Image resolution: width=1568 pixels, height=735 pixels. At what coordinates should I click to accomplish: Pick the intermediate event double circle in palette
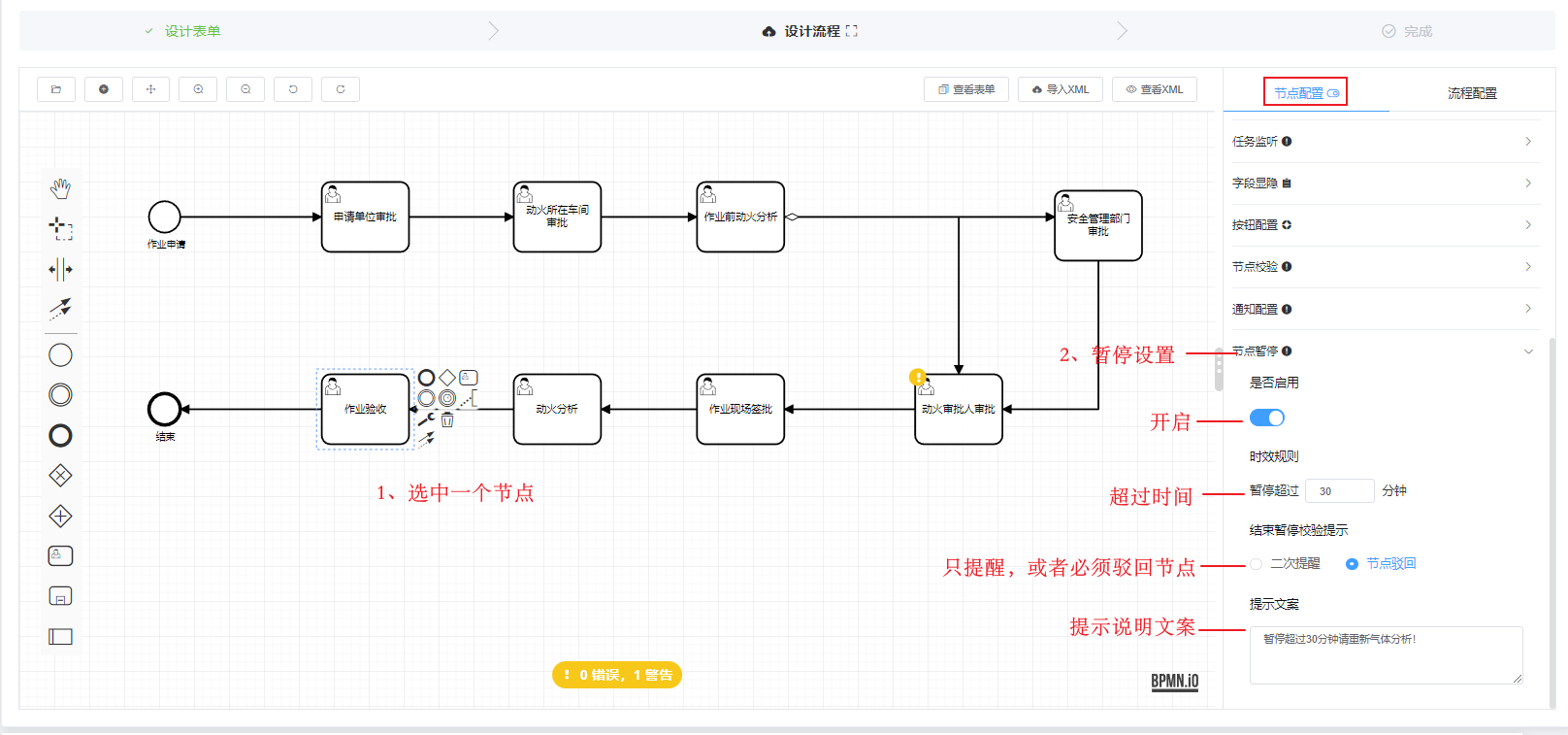point(60,395)
